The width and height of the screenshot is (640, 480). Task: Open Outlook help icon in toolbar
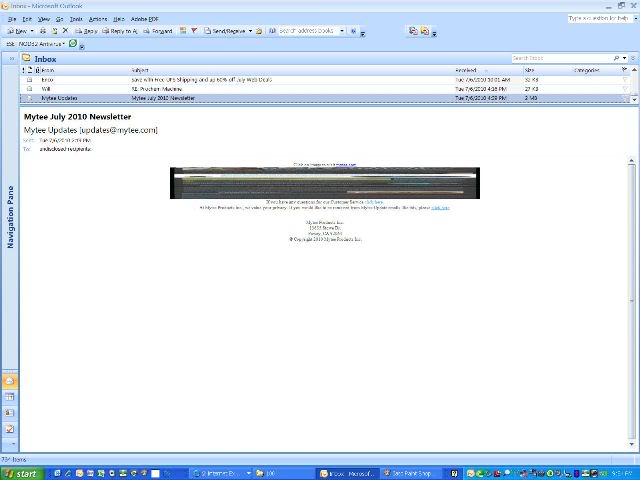click(353, 31)
